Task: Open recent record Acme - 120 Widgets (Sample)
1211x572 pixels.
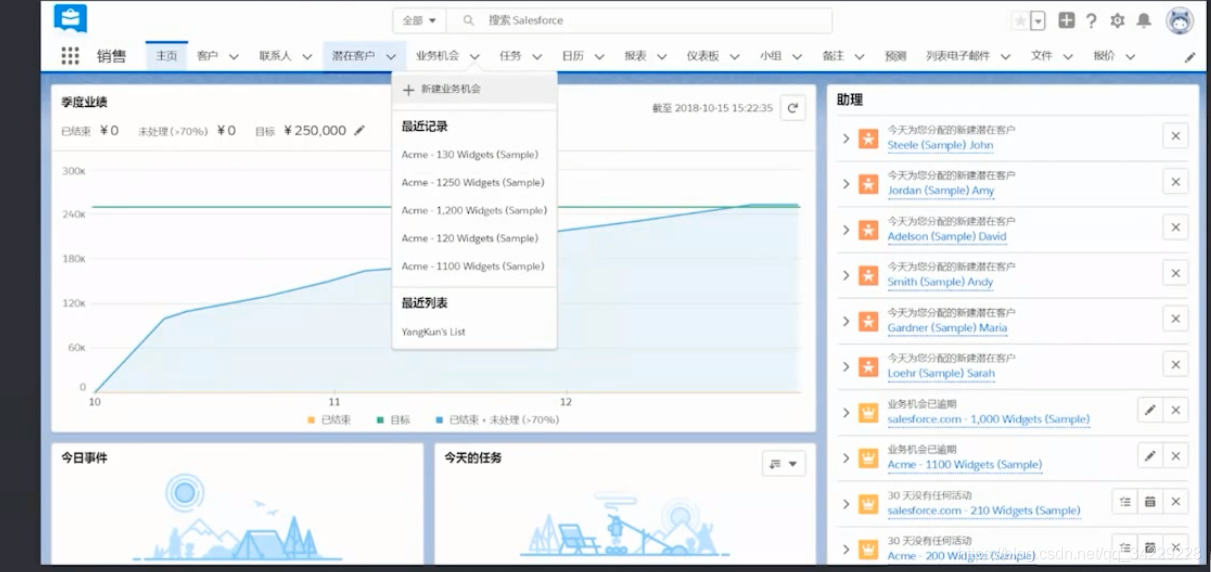Action: click(470, 239)
